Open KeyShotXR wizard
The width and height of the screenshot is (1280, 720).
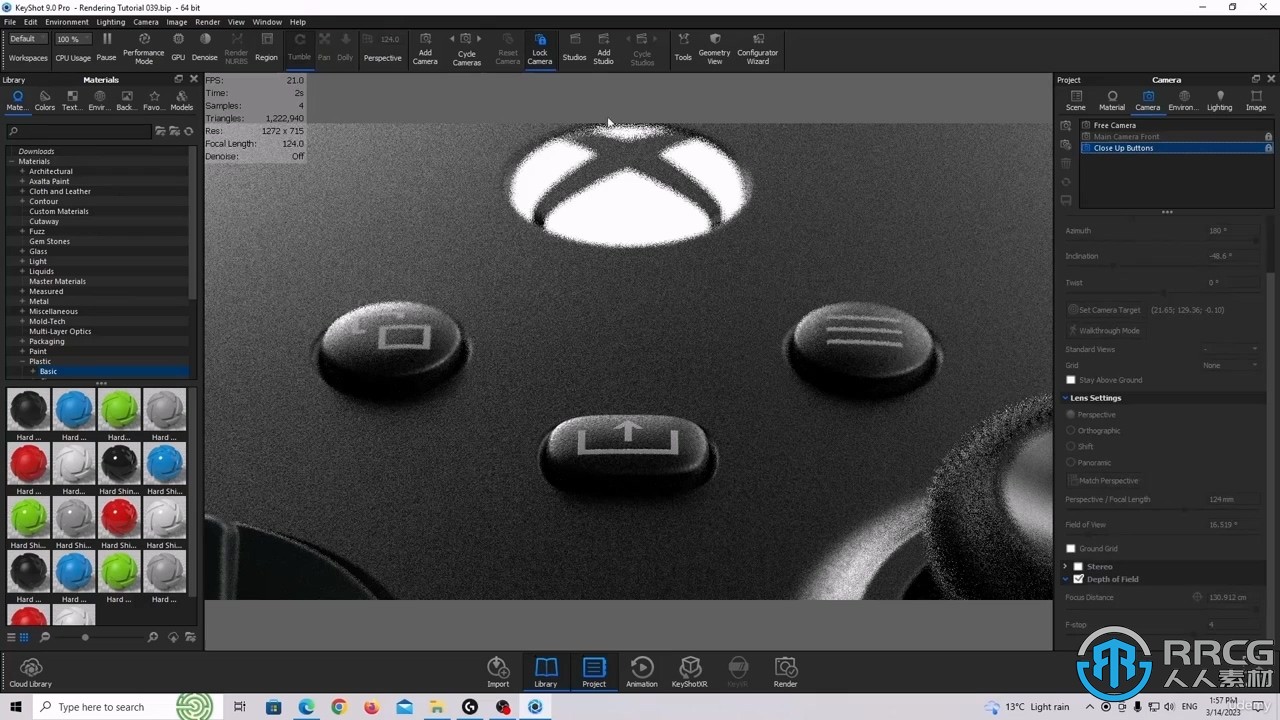(689, 673)
